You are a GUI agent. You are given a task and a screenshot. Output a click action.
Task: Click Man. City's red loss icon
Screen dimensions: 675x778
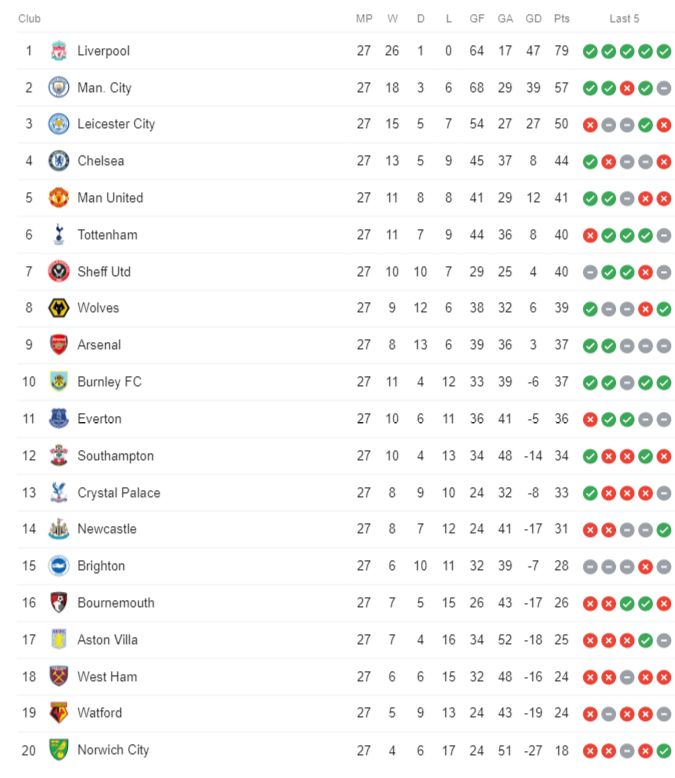627,88
